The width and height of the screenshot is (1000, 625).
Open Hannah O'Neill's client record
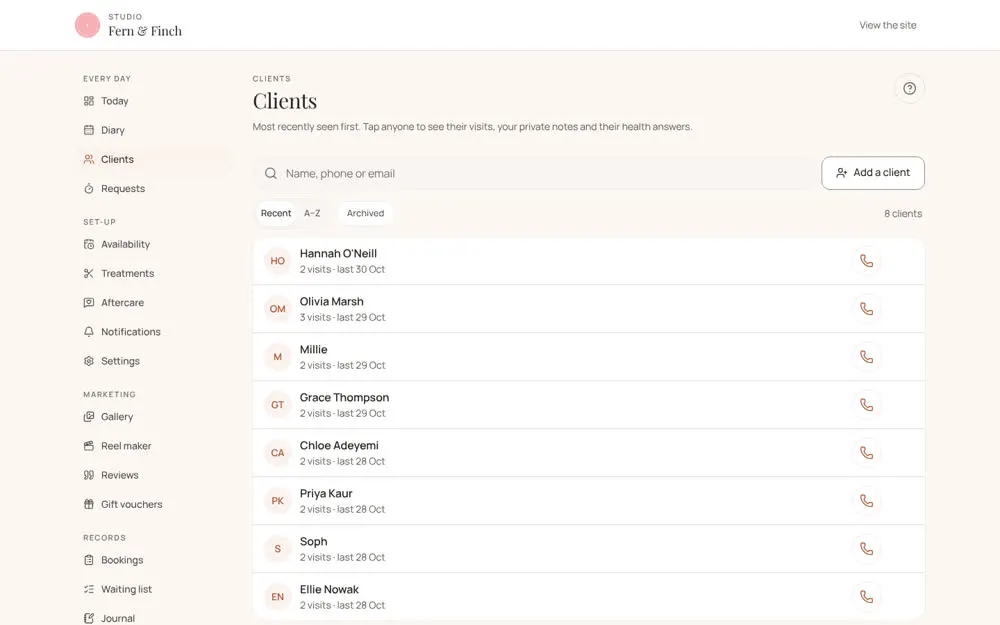pyautogui.click(x=588, y=261)
